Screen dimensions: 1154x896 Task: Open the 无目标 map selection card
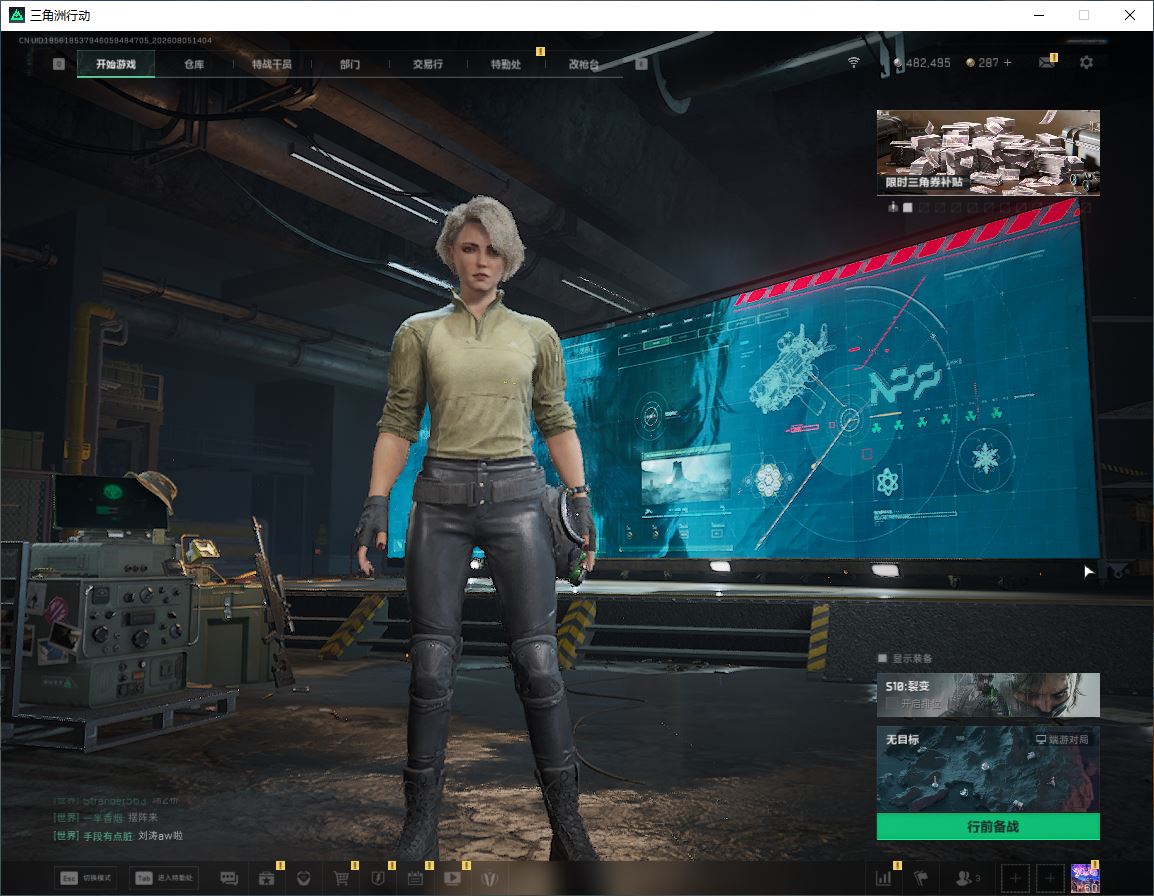point(988,769)
